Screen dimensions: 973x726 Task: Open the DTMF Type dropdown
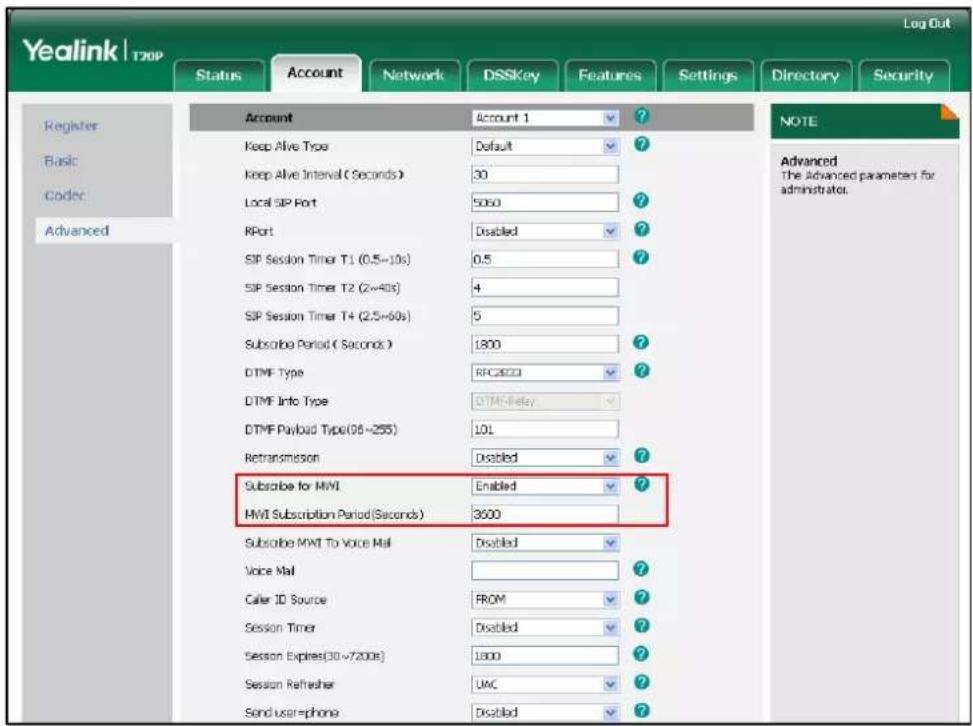coord(545,373)
